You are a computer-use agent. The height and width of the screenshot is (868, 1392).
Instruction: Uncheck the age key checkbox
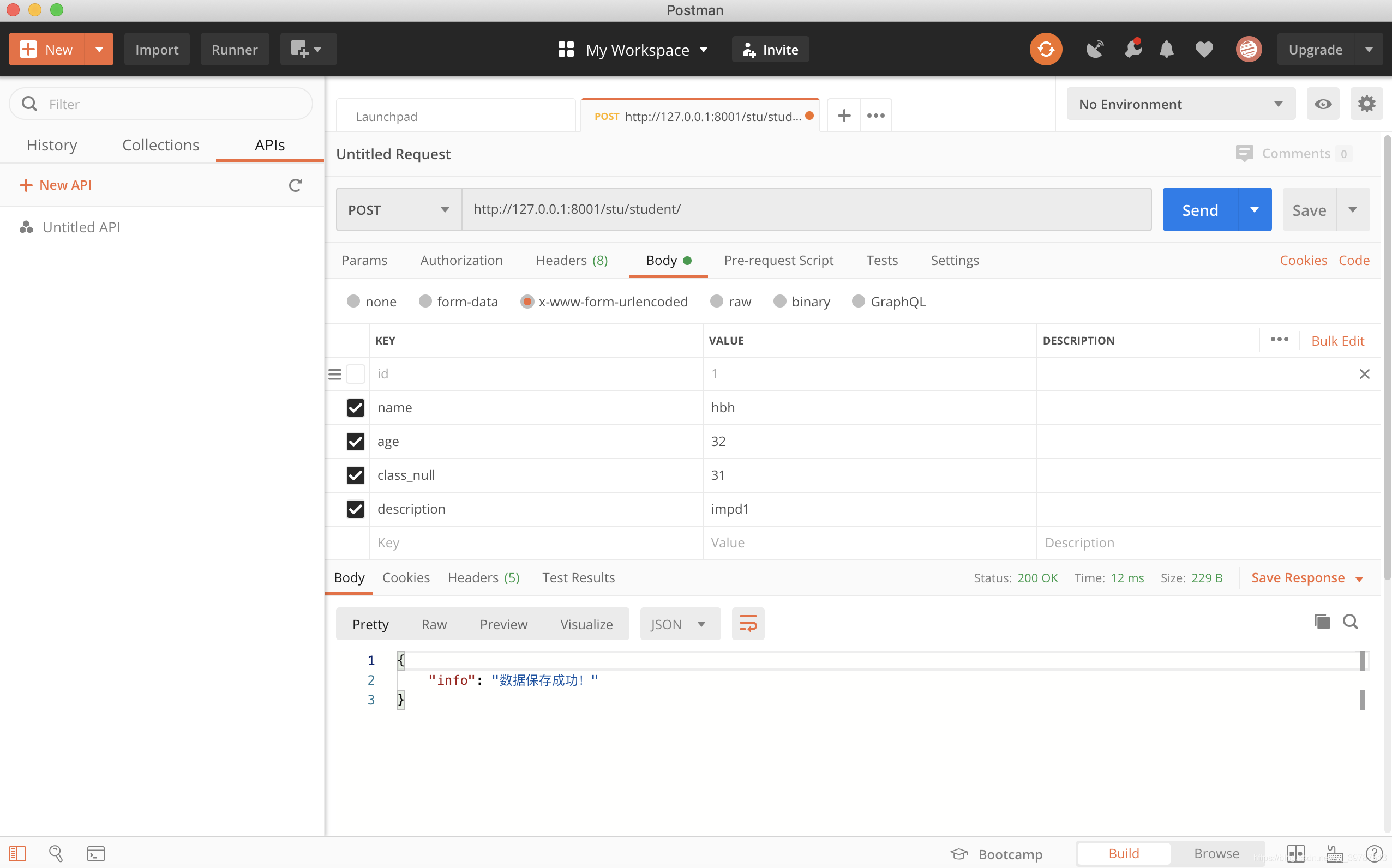click(356, 442)
